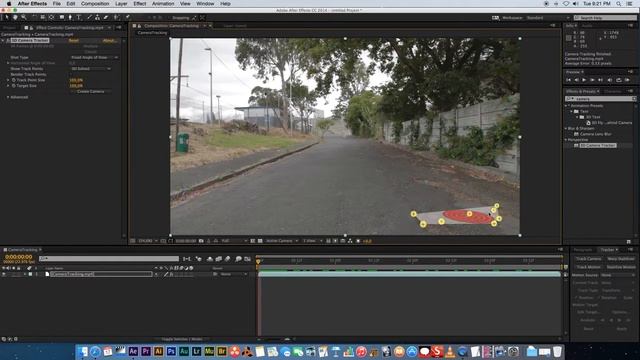Click the Play button in Preview panel
Screen dimensions: 640x360
(584, 80)
